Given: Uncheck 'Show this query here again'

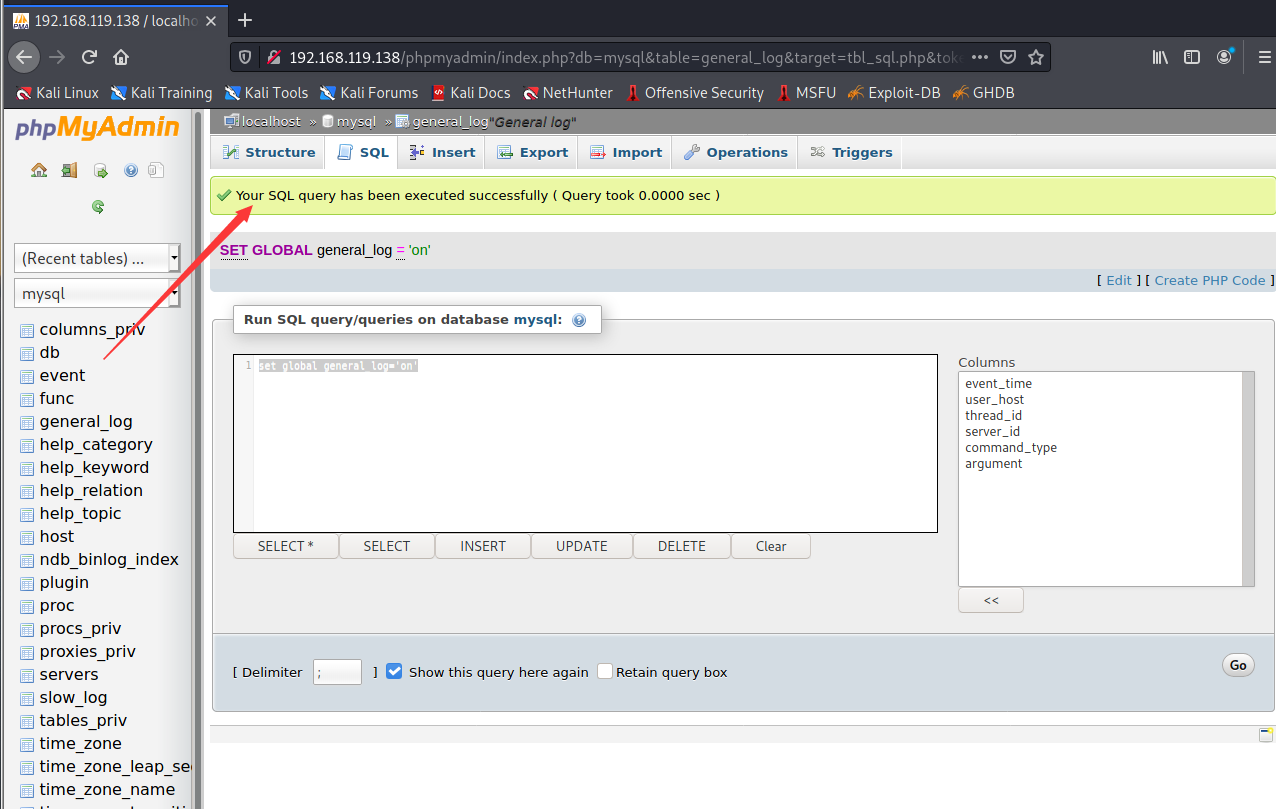Looking at the screenshot, I should point(394,671).
